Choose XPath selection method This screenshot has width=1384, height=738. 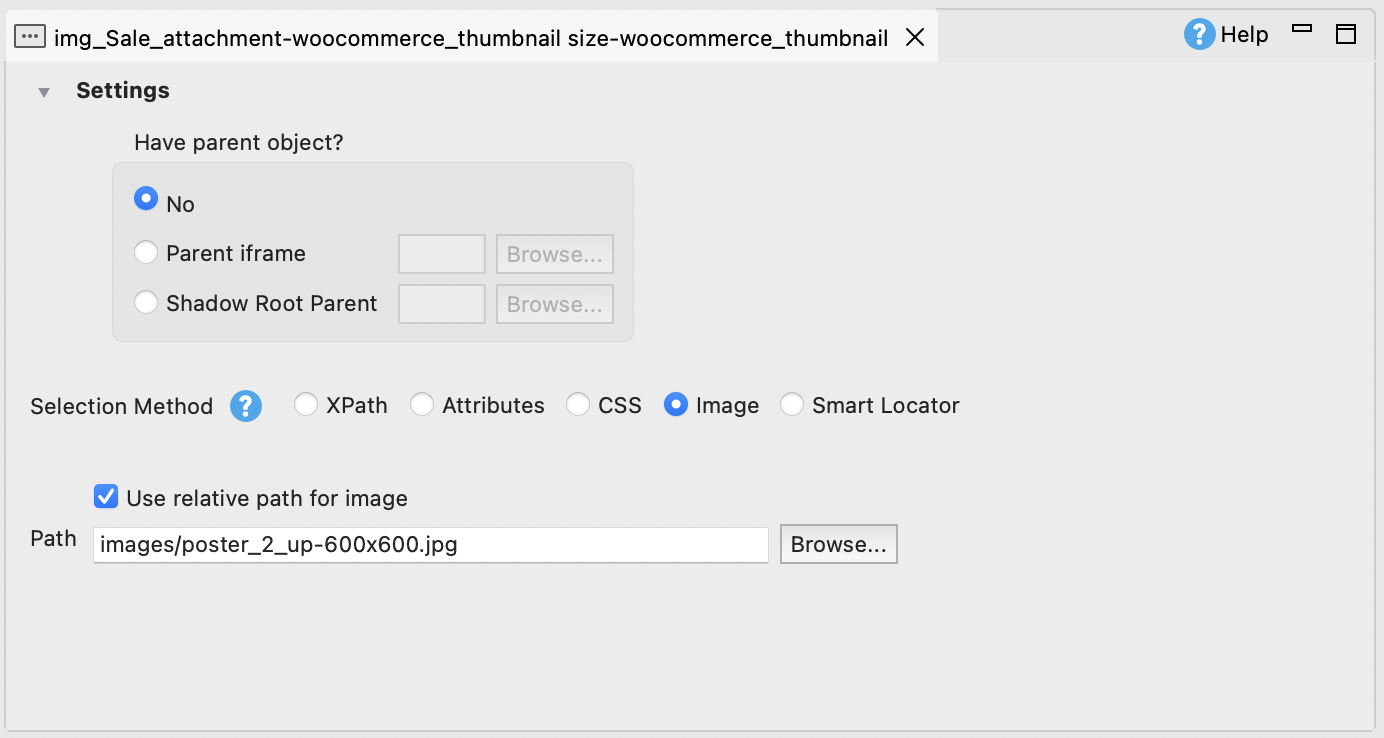click(x=306, y=405)
